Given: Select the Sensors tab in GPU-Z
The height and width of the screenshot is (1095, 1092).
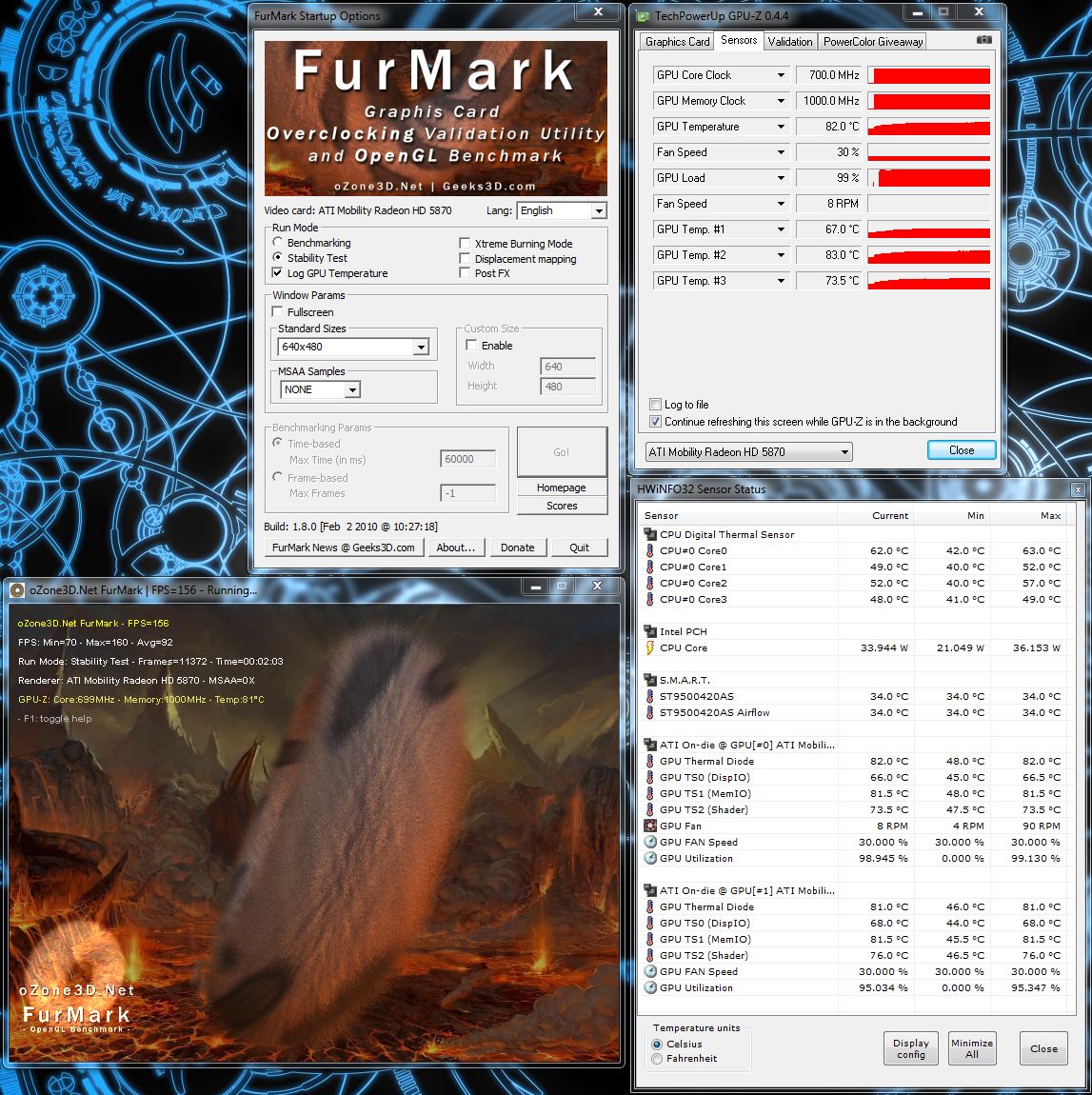Looking at the screenshot, I should point(739,41).
